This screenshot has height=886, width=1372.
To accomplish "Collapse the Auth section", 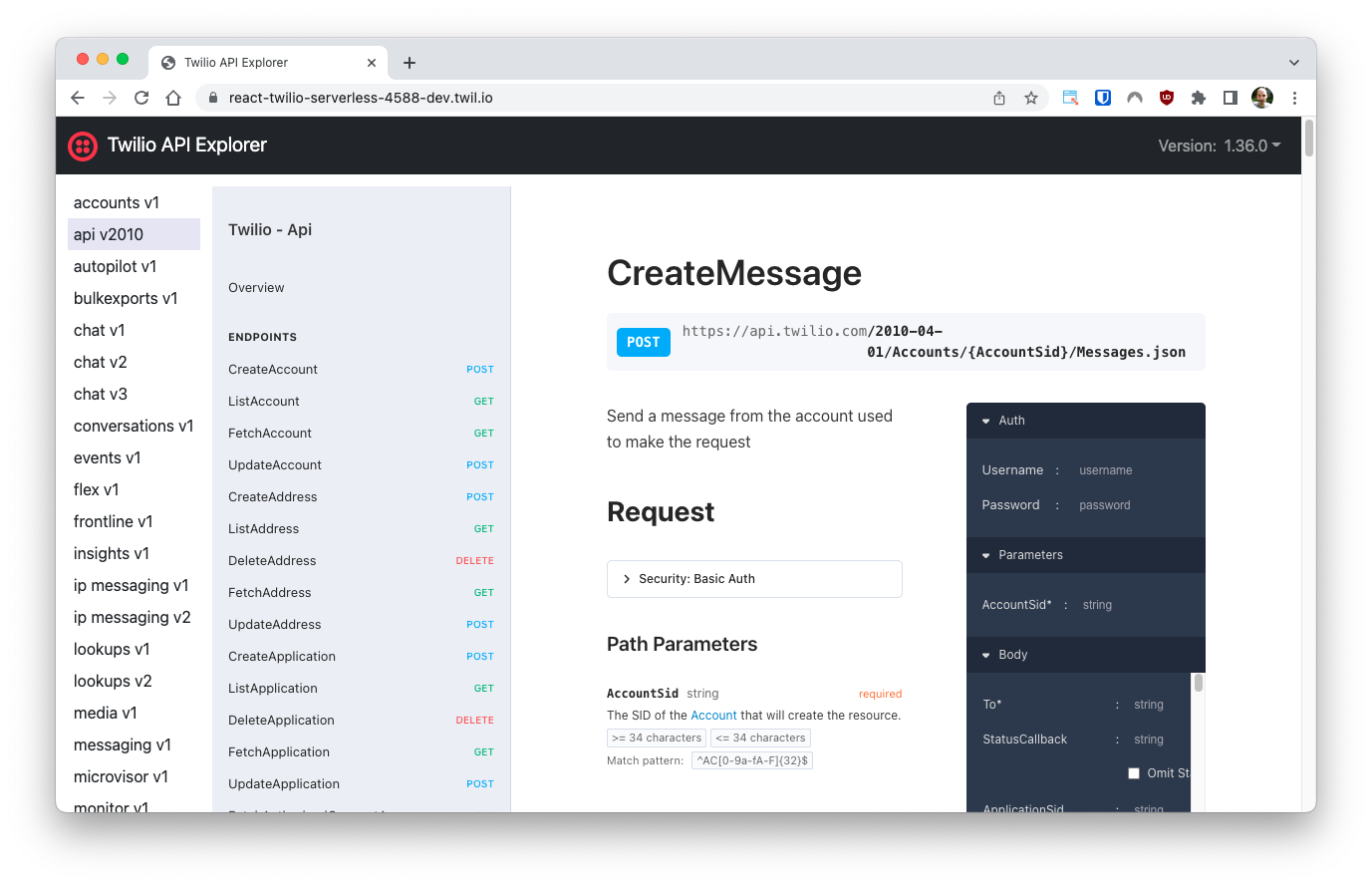I will 1086,421.
